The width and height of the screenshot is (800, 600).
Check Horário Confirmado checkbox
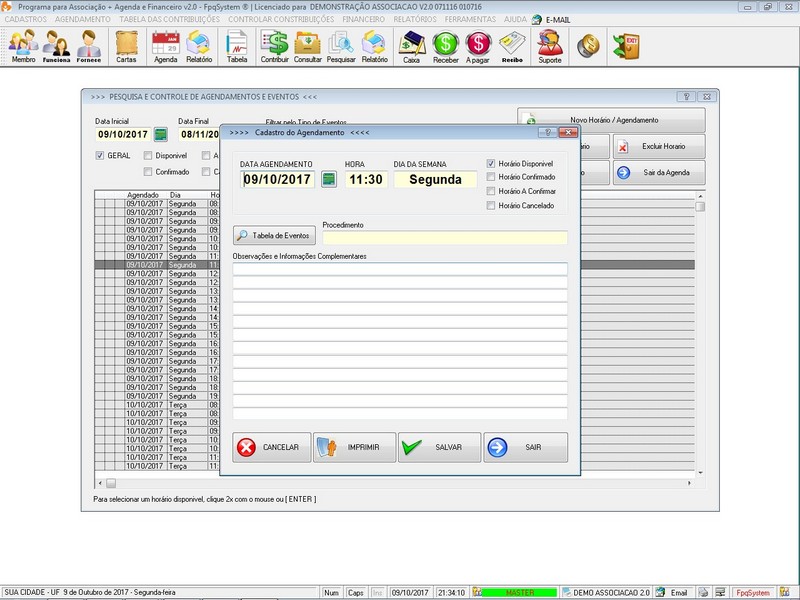[x=491, y=177]
